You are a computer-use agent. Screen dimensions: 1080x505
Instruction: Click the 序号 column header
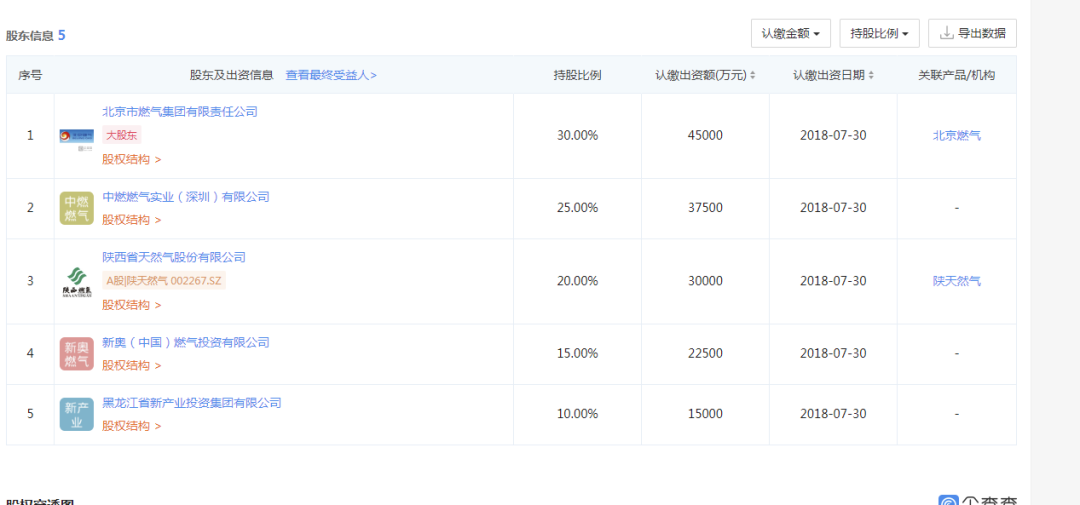coord(30,75)
